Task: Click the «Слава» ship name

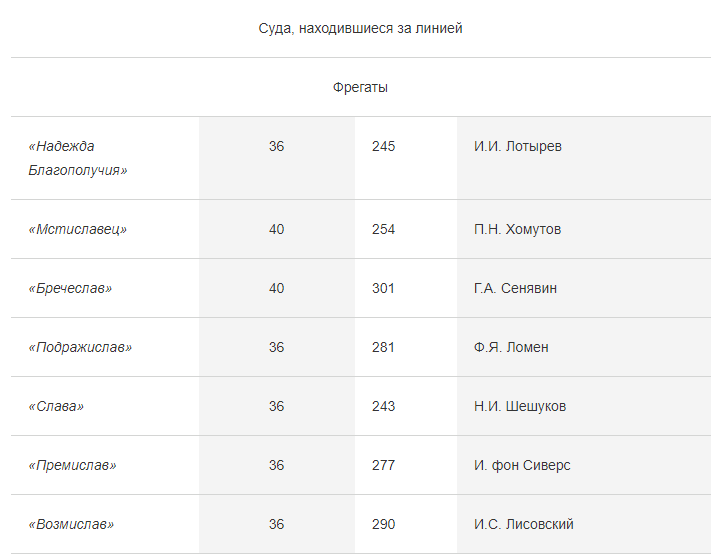Action: 56,406
